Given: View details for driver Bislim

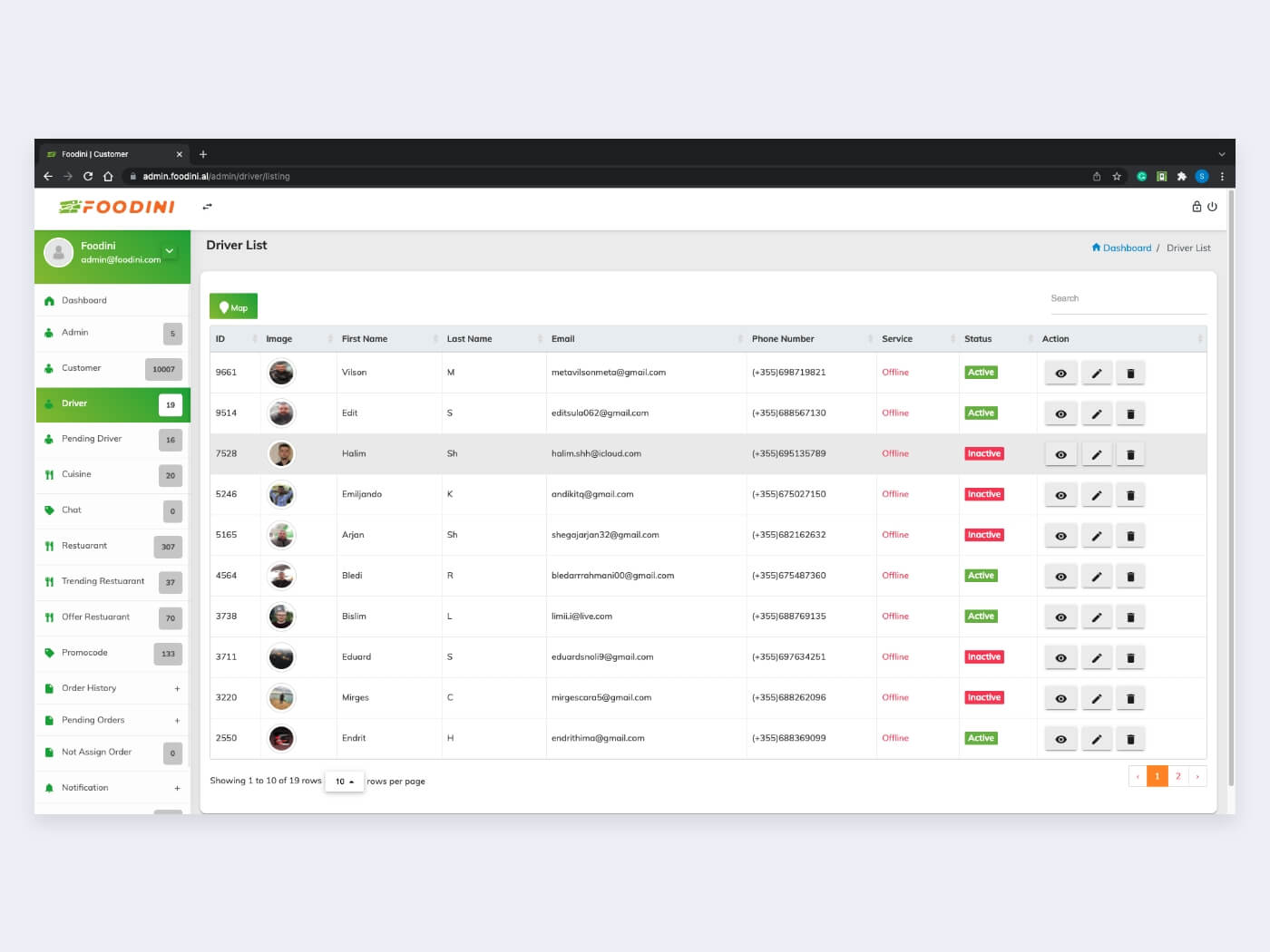Looking at the screenshot, I should (x=1060, y=617).
